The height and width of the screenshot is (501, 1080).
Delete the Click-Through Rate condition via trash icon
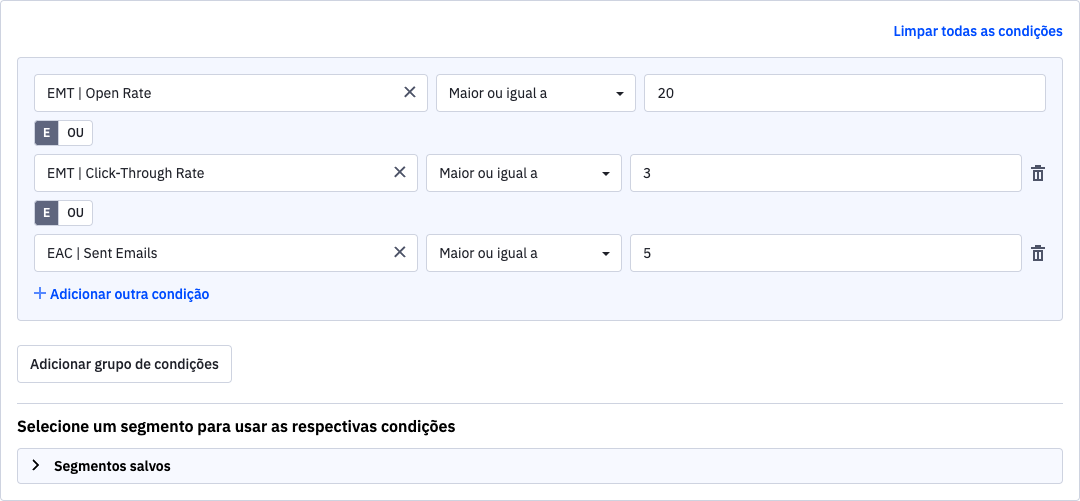(1038, 173)
